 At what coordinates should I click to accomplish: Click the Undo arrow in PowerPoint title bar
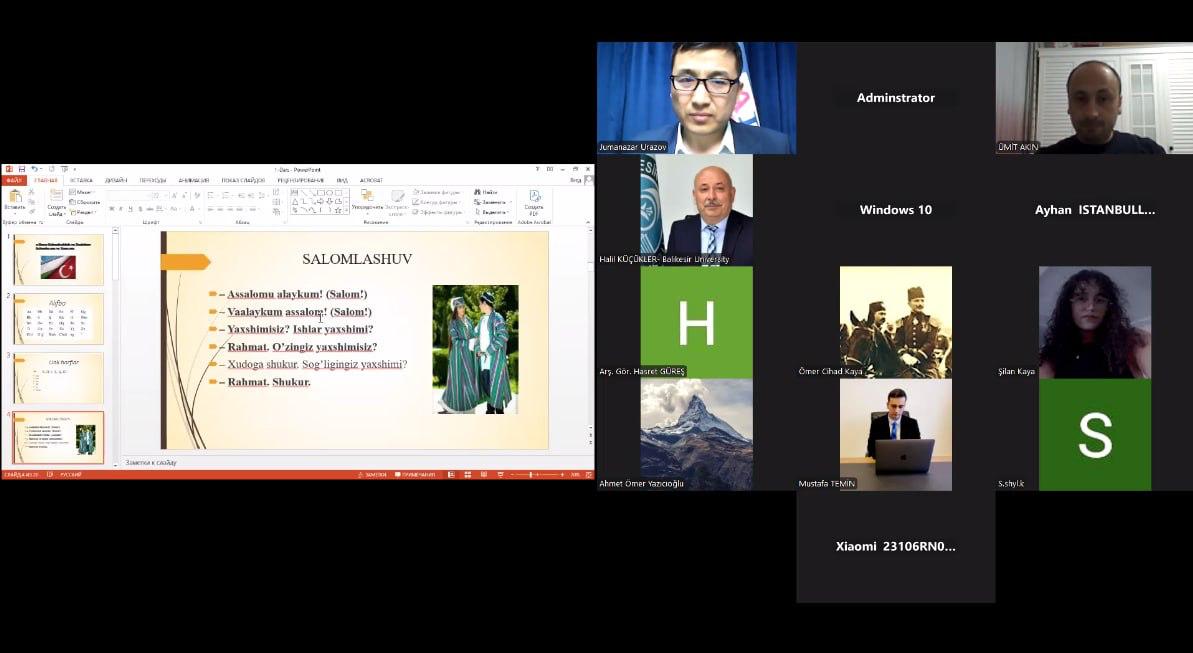coord(34,169)
